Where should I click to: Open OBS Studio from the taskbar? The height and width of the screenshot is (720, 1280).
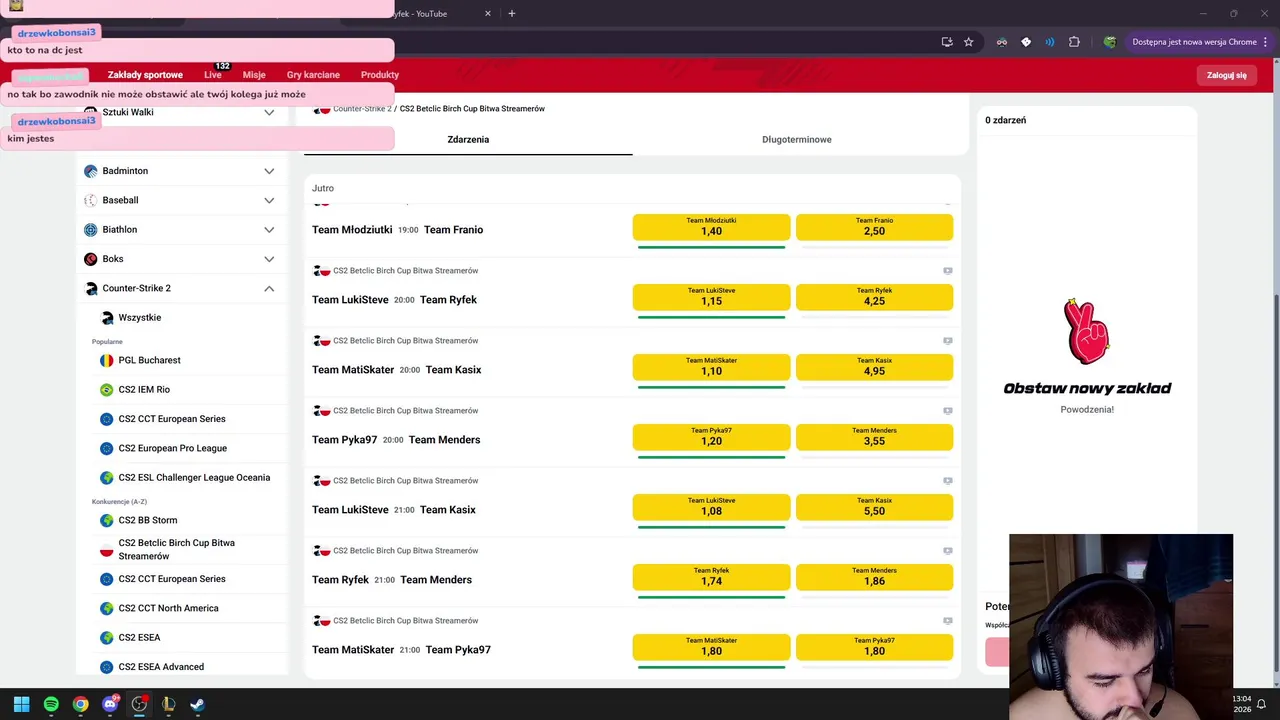(139, 704)
